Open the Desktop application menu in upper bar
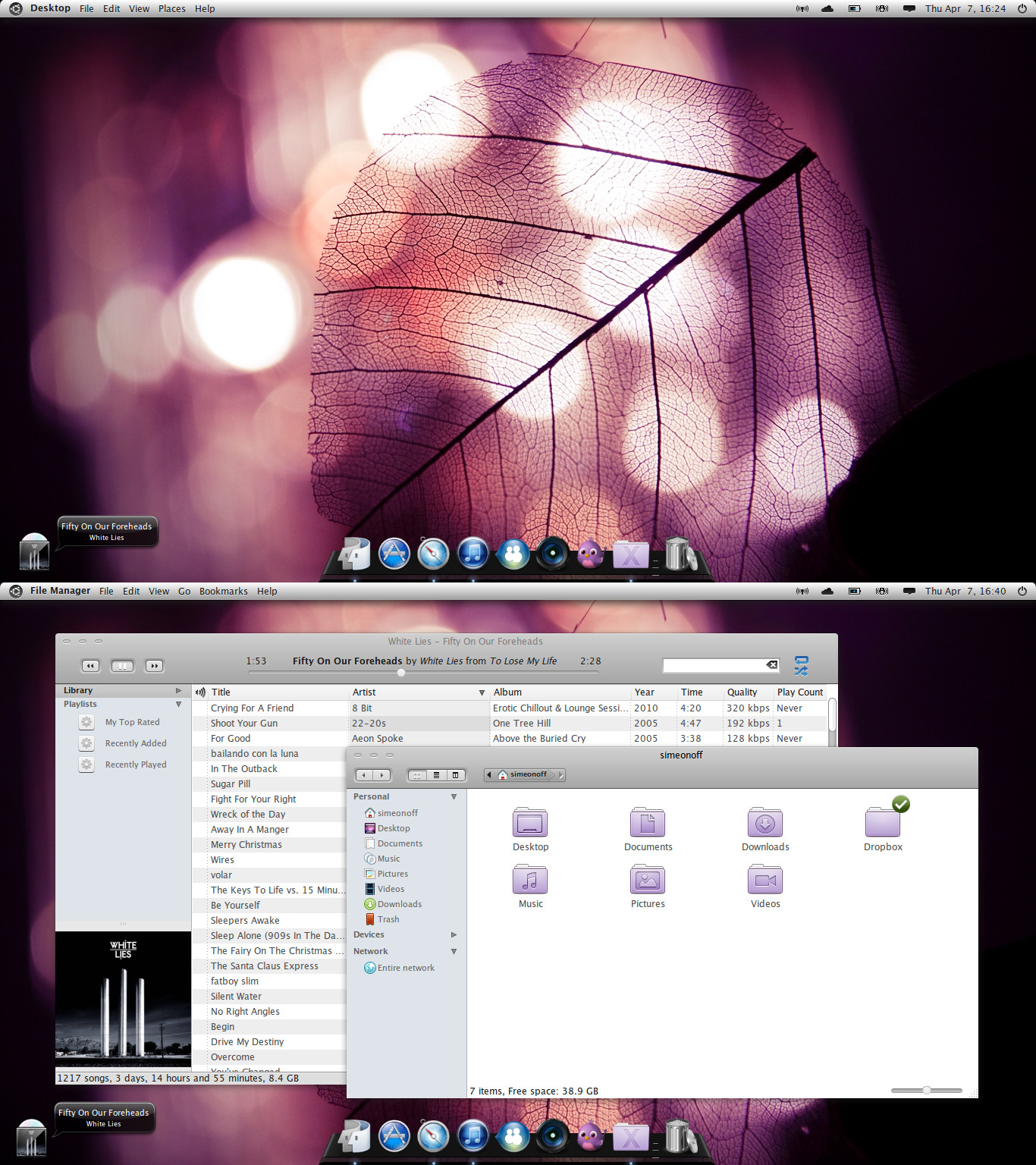Image resolution: width=1036 pixels, height=1165 pixels. pos(50,8)
